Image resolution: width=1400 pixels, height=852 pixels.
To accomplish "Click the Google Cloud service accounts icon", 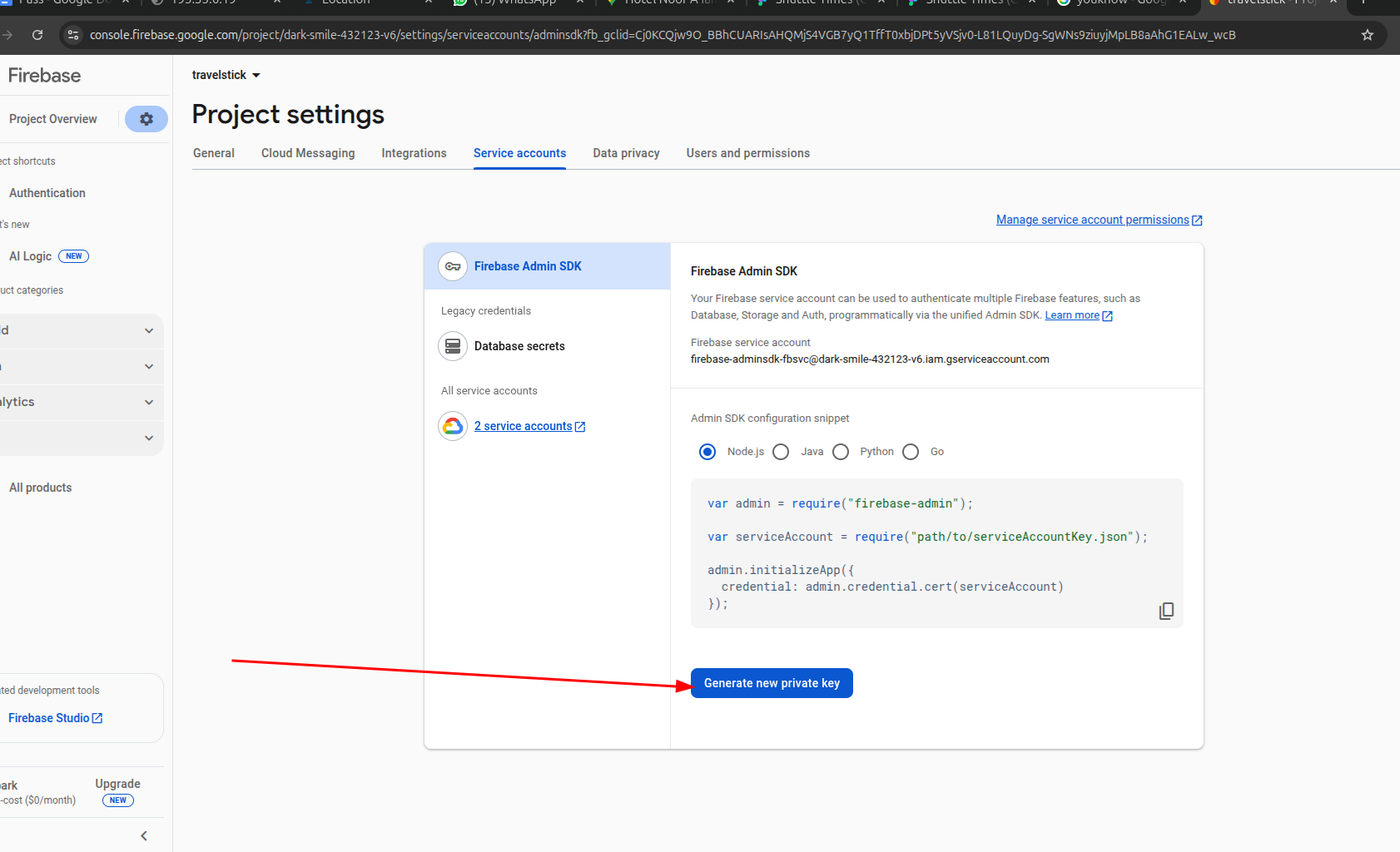I will tap(453, 426).
